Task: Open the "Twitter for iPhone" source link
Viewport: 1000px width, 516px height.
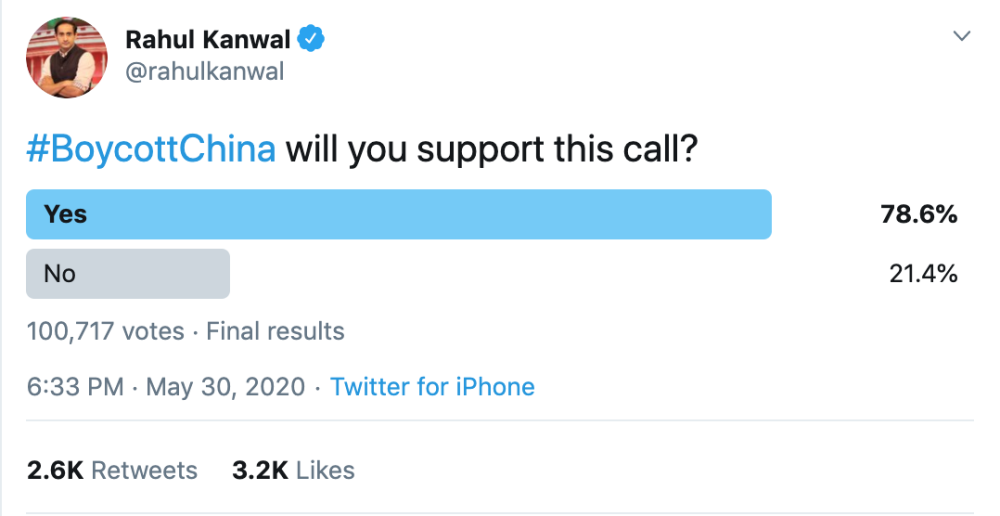Action: 432,387
